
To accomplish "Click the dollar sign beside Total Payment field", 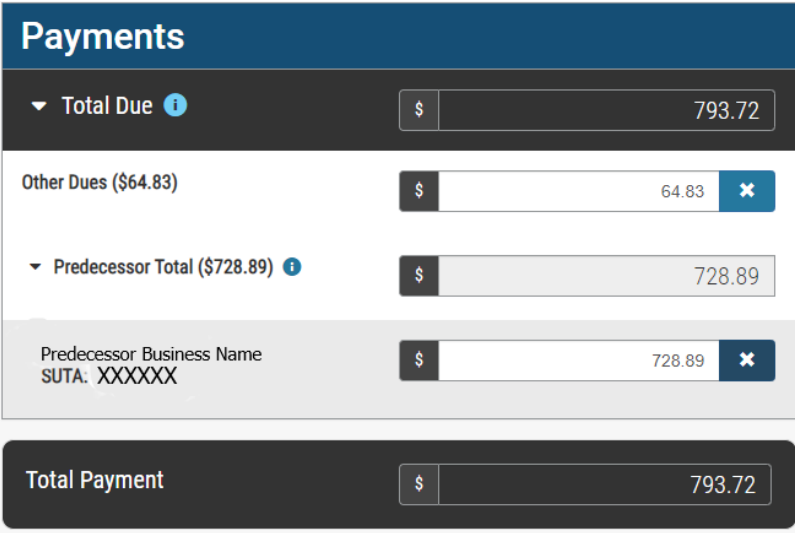I will (x=419, y=484).
